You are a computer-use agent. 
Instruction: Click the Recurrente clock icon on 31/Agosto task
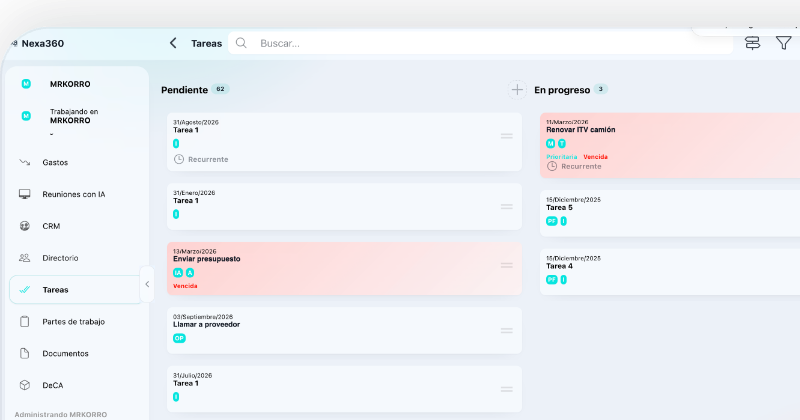coord(179,159)
